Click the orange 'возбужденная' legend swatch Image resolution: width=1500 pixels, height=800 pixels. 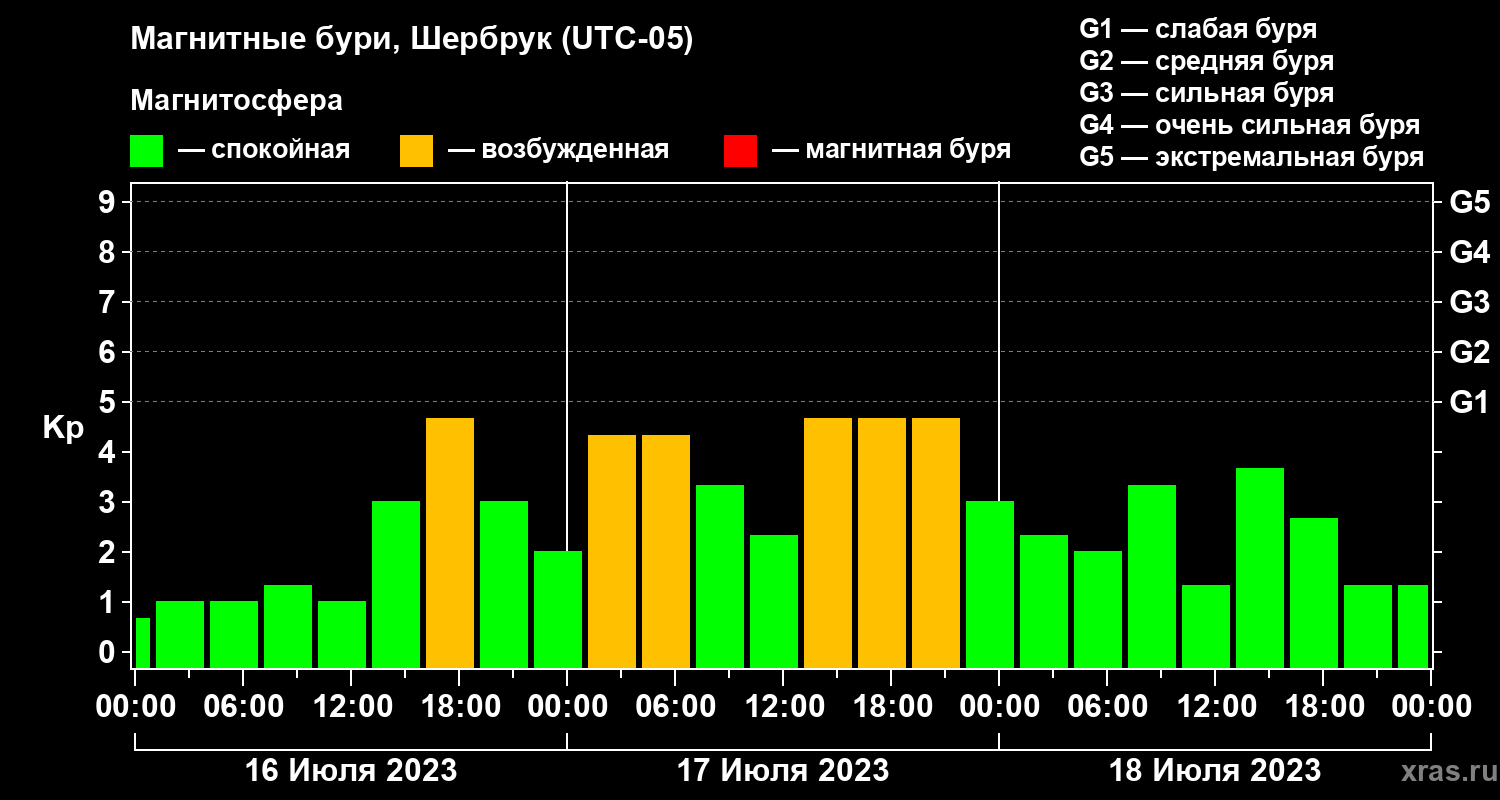point(416,151)
